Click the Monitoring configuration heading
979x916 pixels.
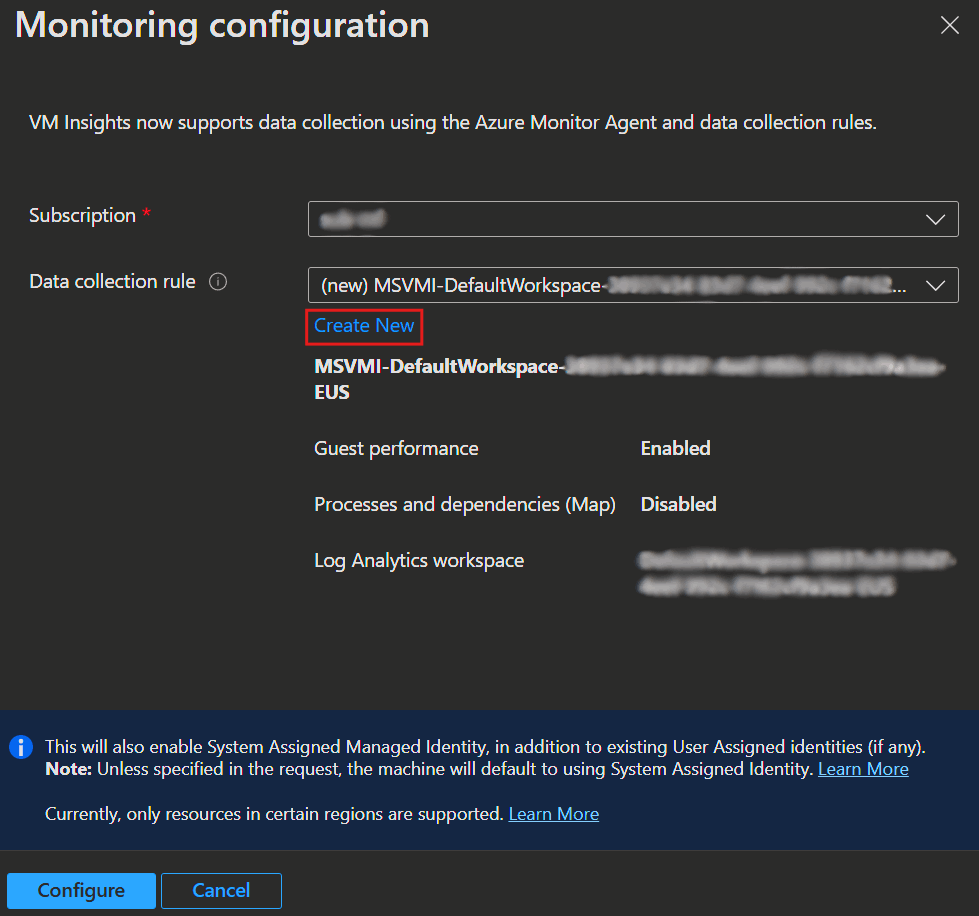(x=222, y=25)
